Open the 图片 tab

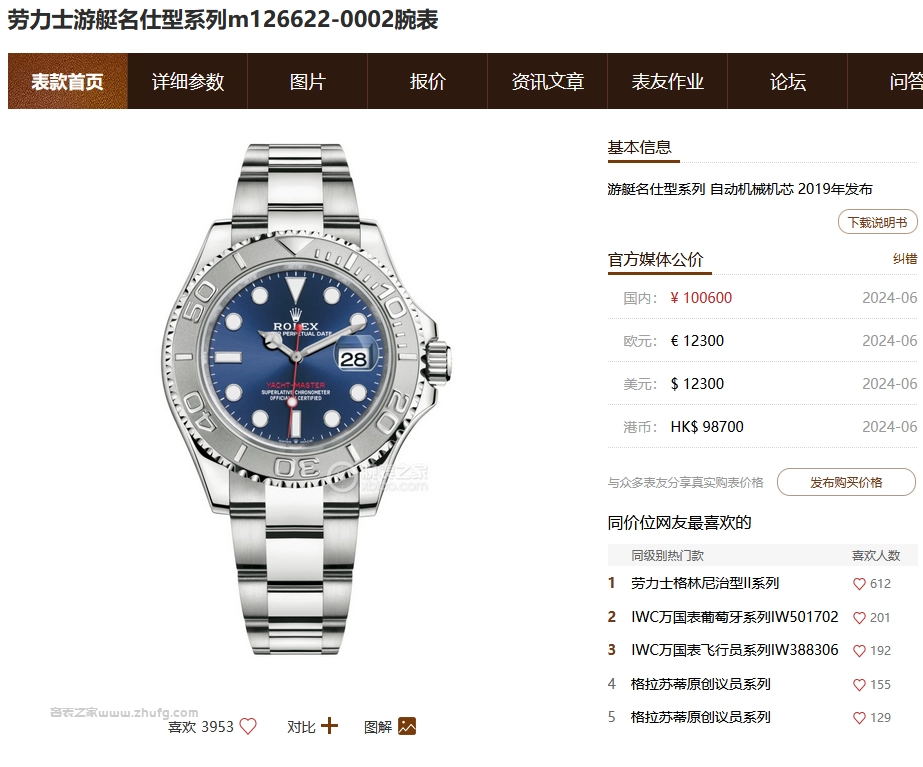coord(308,81)
